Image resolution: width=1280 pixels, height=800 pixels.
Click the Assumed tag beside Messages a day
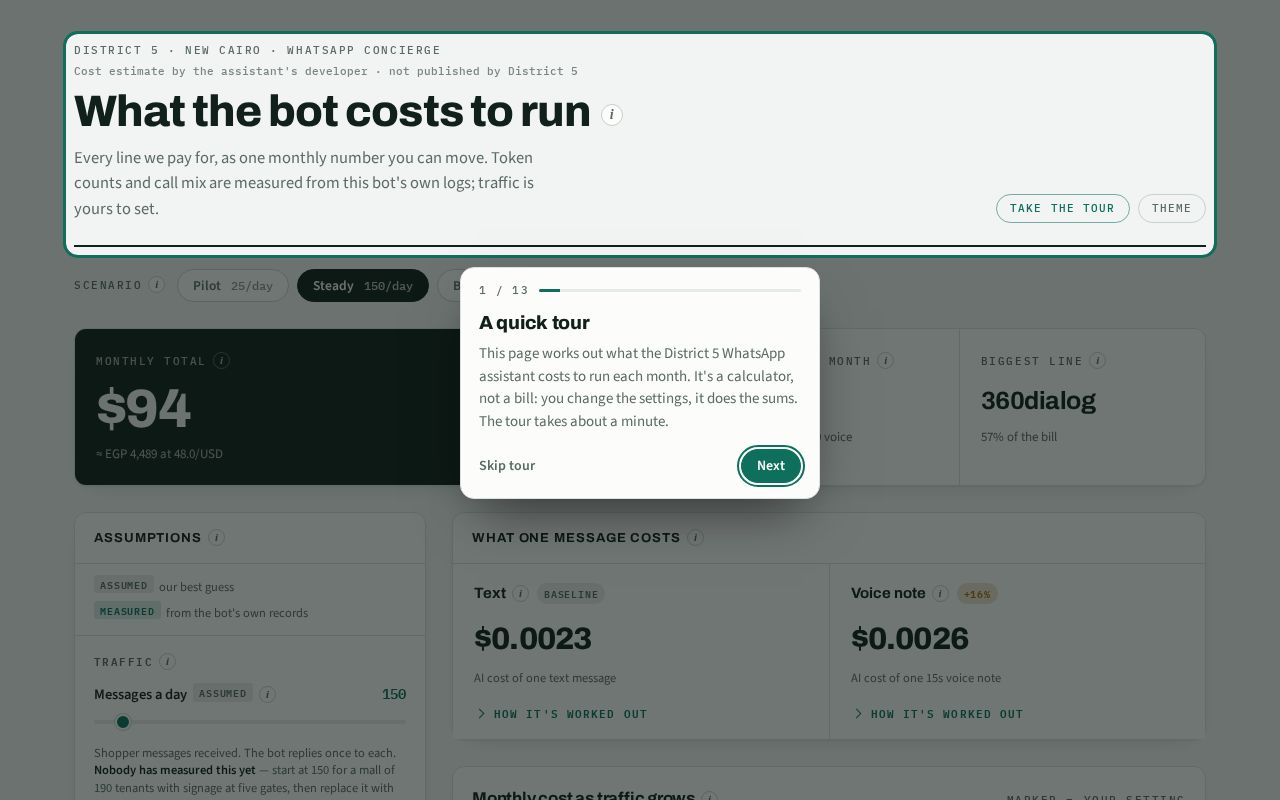click(223, 694)
